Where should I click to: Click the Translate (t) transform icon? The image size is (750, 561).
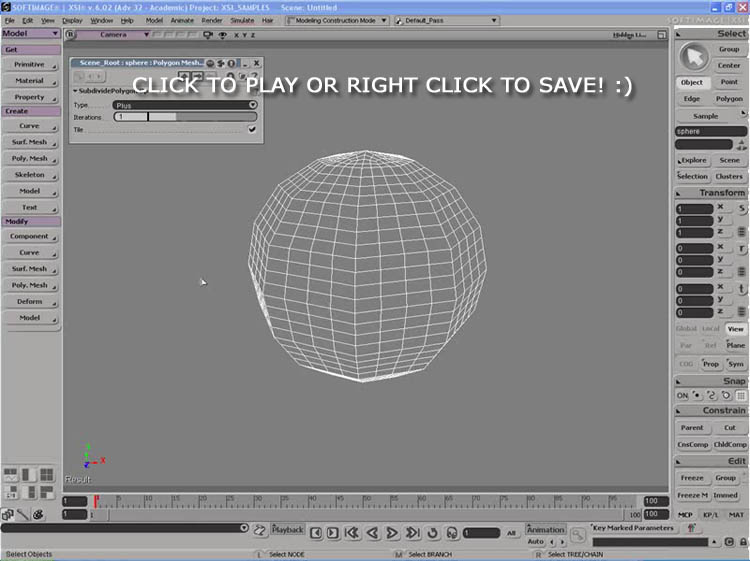[x=742, y=288]
